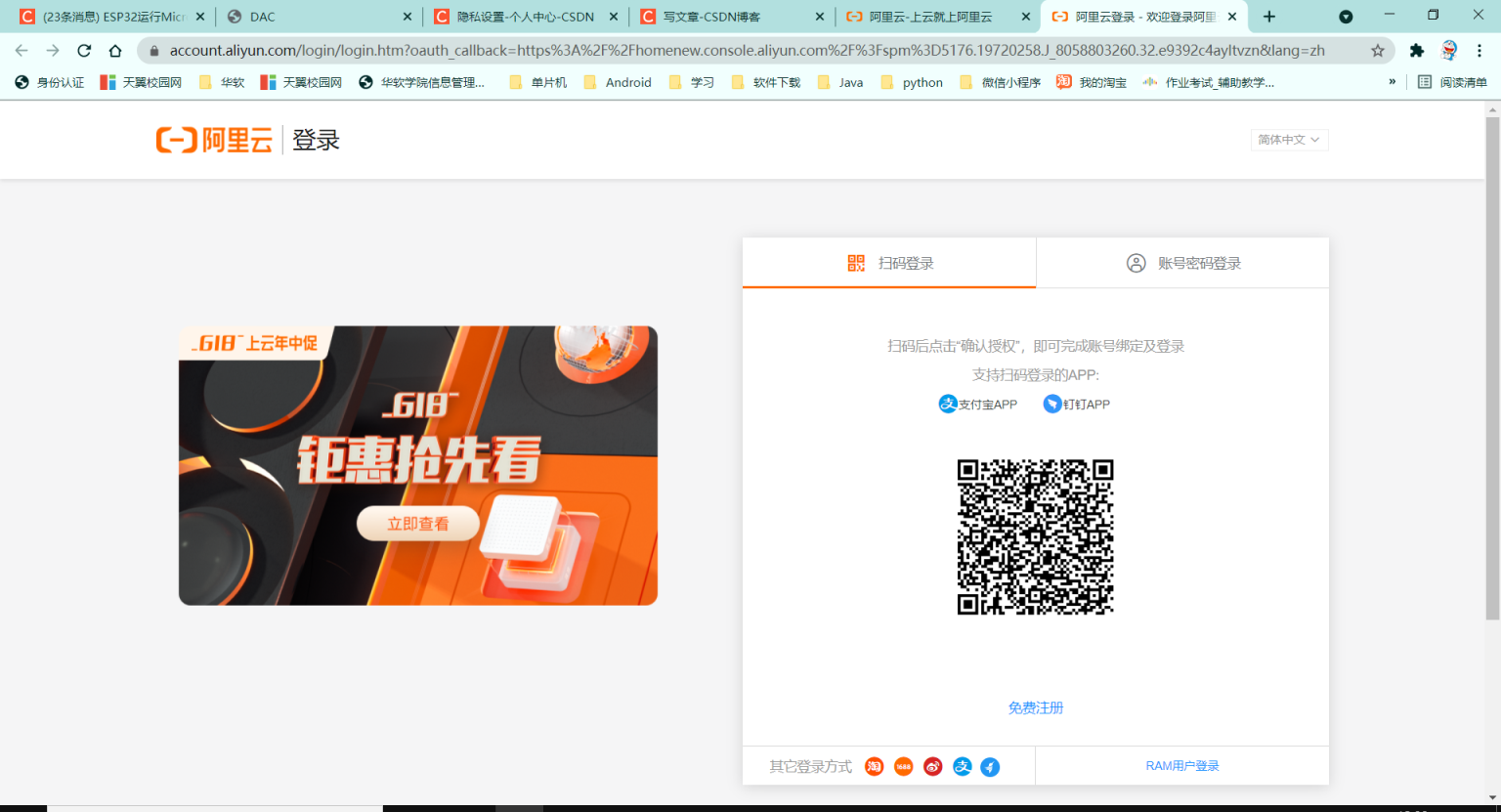1501x812 pixels.
Task: Open the 作业考试_辅助教学 bookmark
Action: (1209, 83)
